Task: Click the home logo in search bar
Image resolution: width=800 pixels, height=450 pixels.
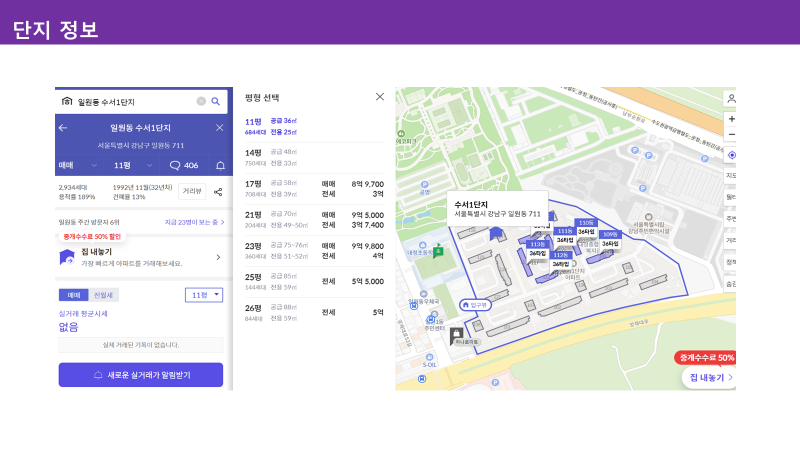Action: [x=67, y=101]
